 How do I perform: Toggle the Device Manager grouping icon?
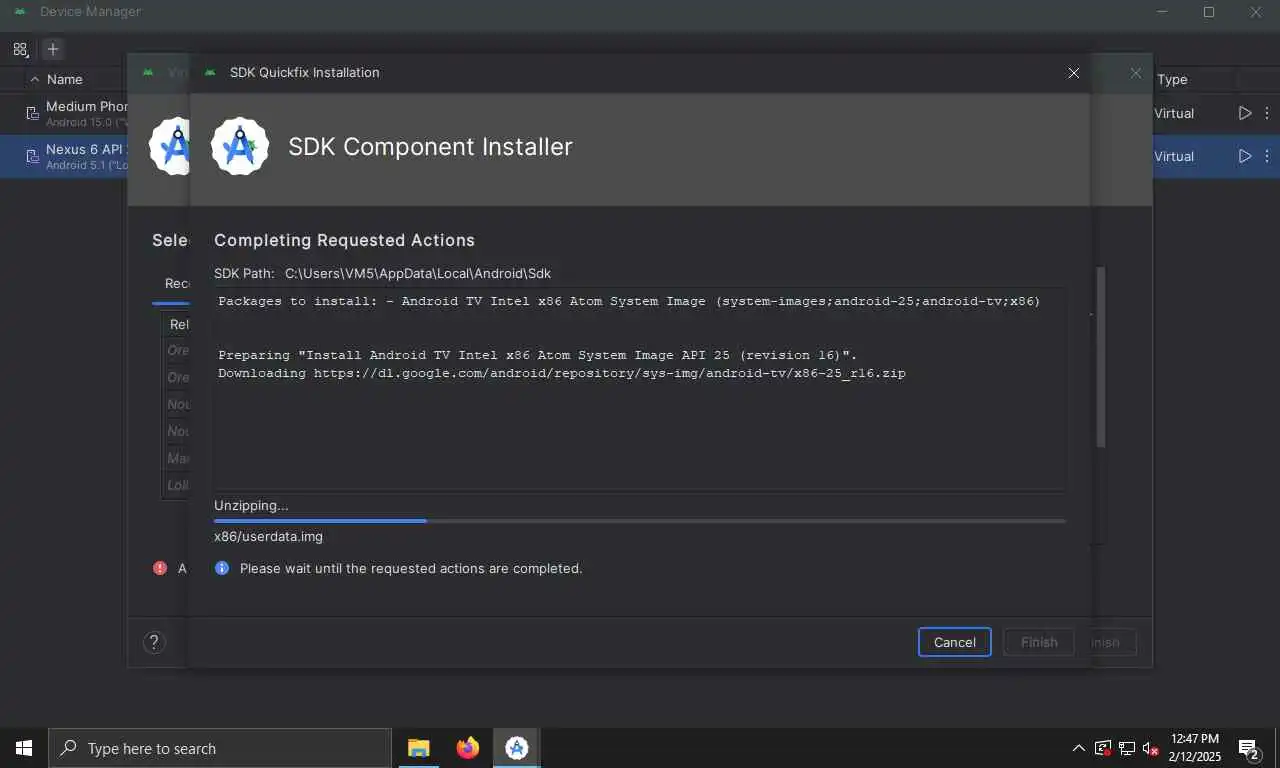pyautogui.click(x=20, y=49)
